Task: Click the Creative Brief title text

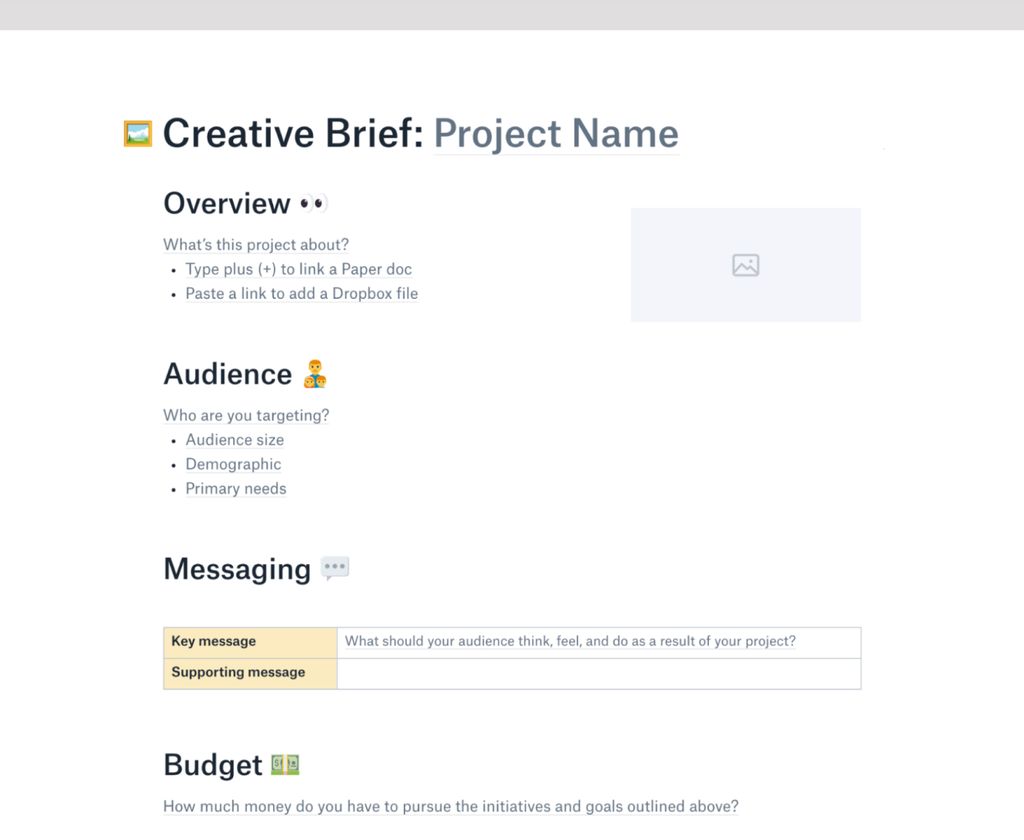Action: coord(293,134)
